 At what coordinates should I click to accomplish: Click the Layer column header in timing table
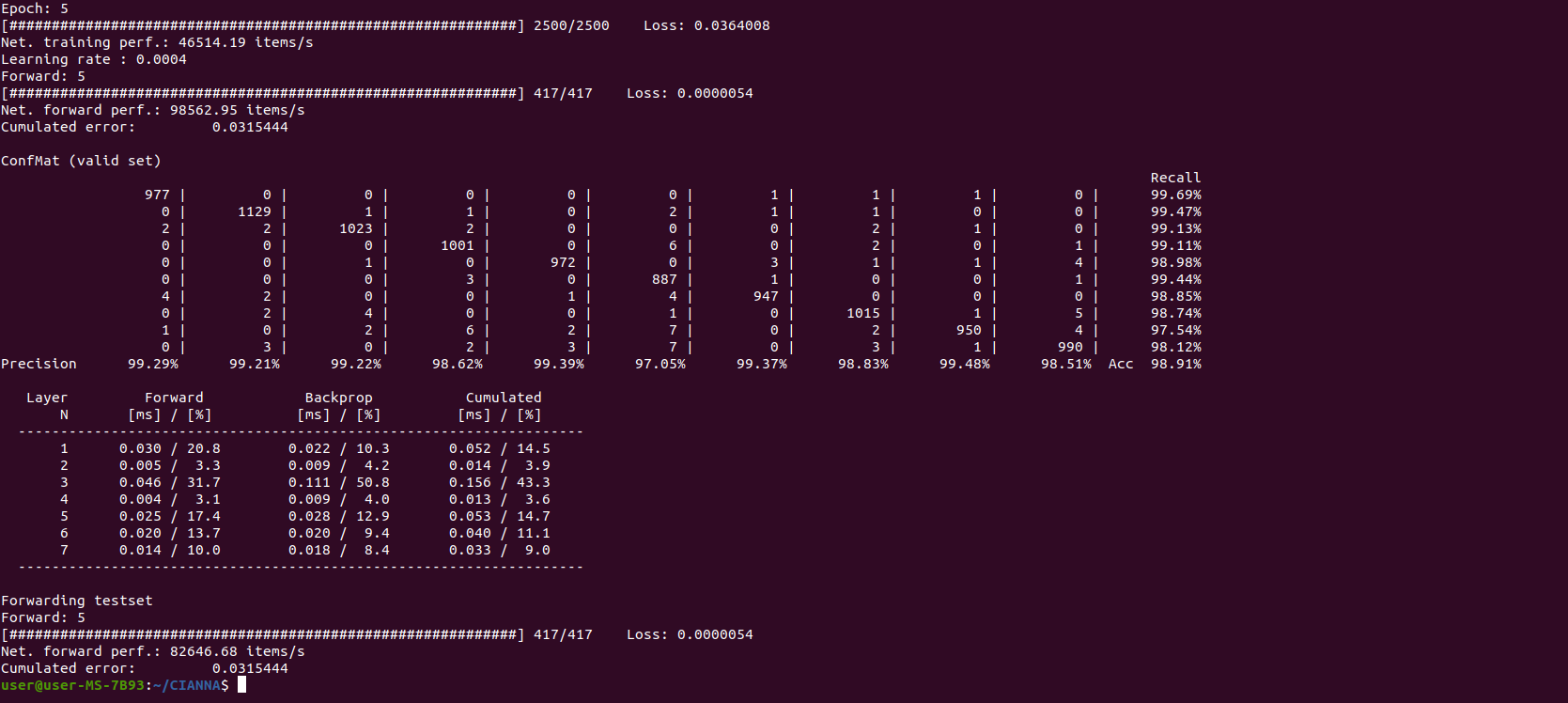(47, 398)
